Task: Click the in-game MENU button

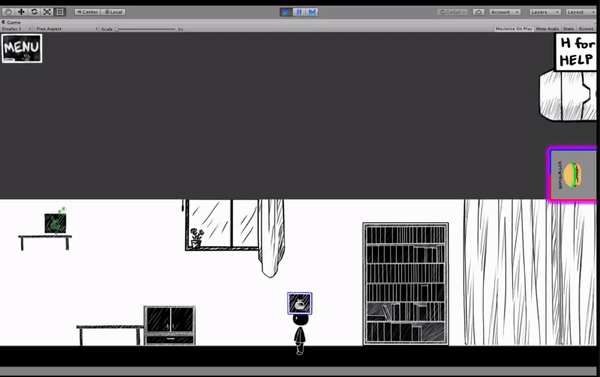Action: pyautogui.click(x=22, y=48)
